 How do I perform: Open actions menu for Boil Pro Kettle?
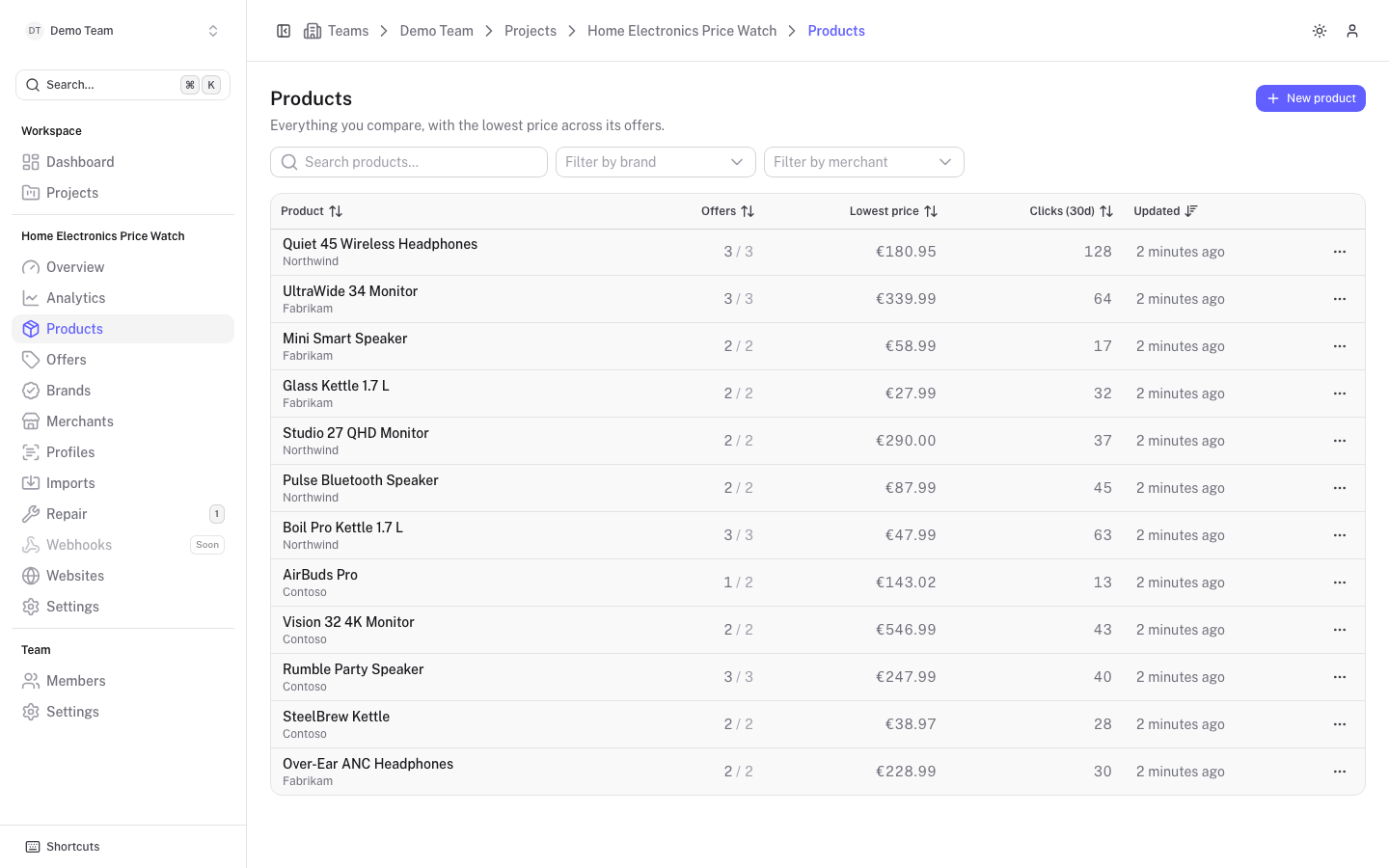1340,535
